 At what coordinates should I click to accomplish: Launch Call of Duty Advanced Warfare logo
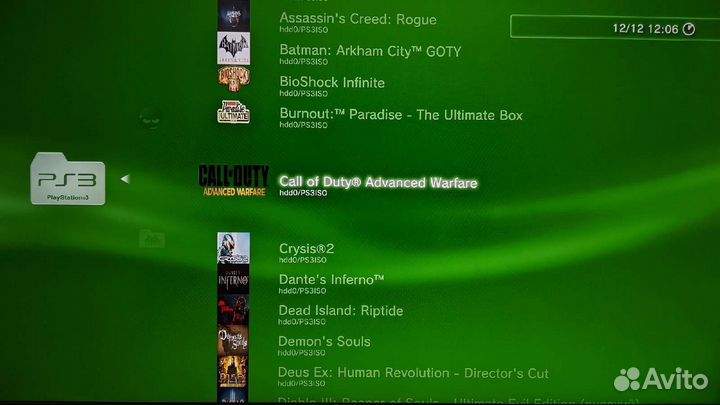pyautogui.click(x=234, y=180)
